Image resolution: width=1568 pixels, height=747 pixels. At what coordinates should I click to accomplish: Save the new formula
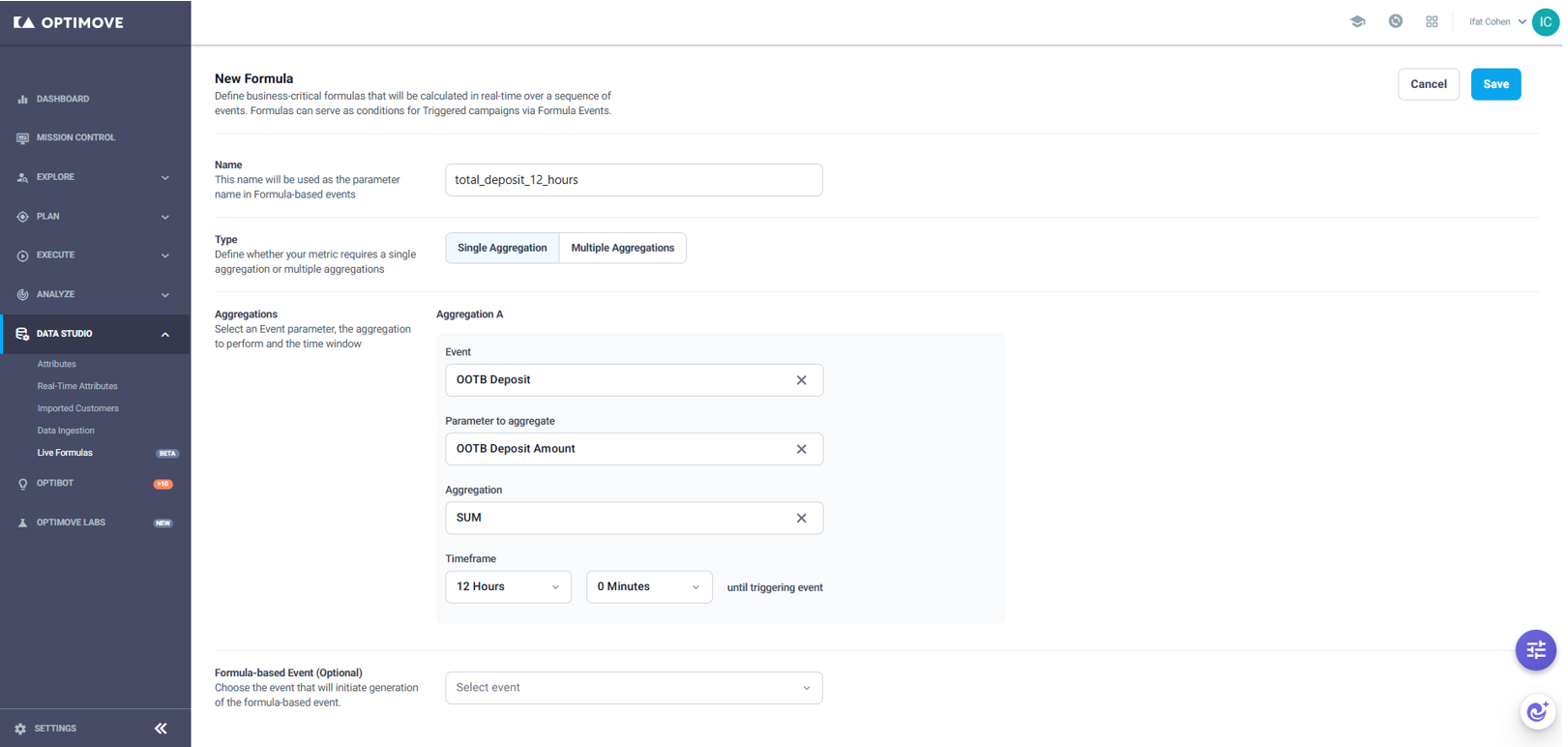click(x=1495, y=84)
